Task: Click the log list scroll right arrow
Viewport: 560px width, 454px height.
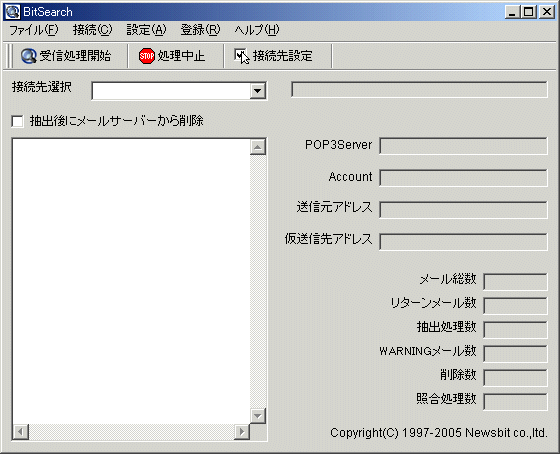Action: coord(242,432)
